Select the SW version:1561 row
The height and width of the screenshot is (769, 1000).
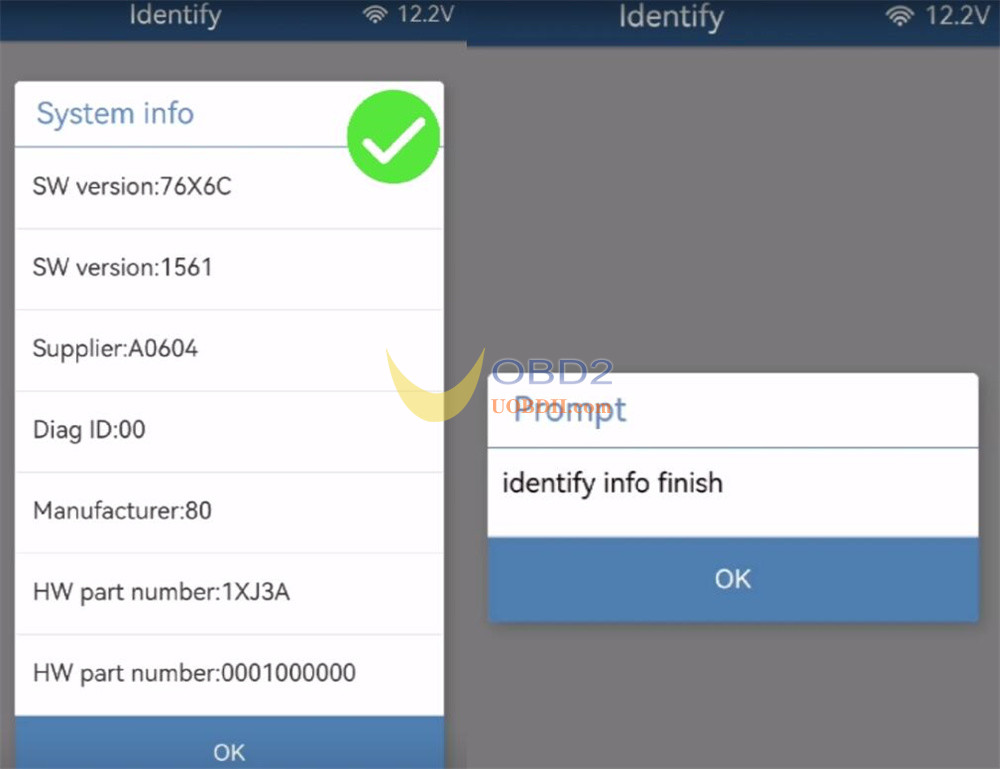click(229, 269)
